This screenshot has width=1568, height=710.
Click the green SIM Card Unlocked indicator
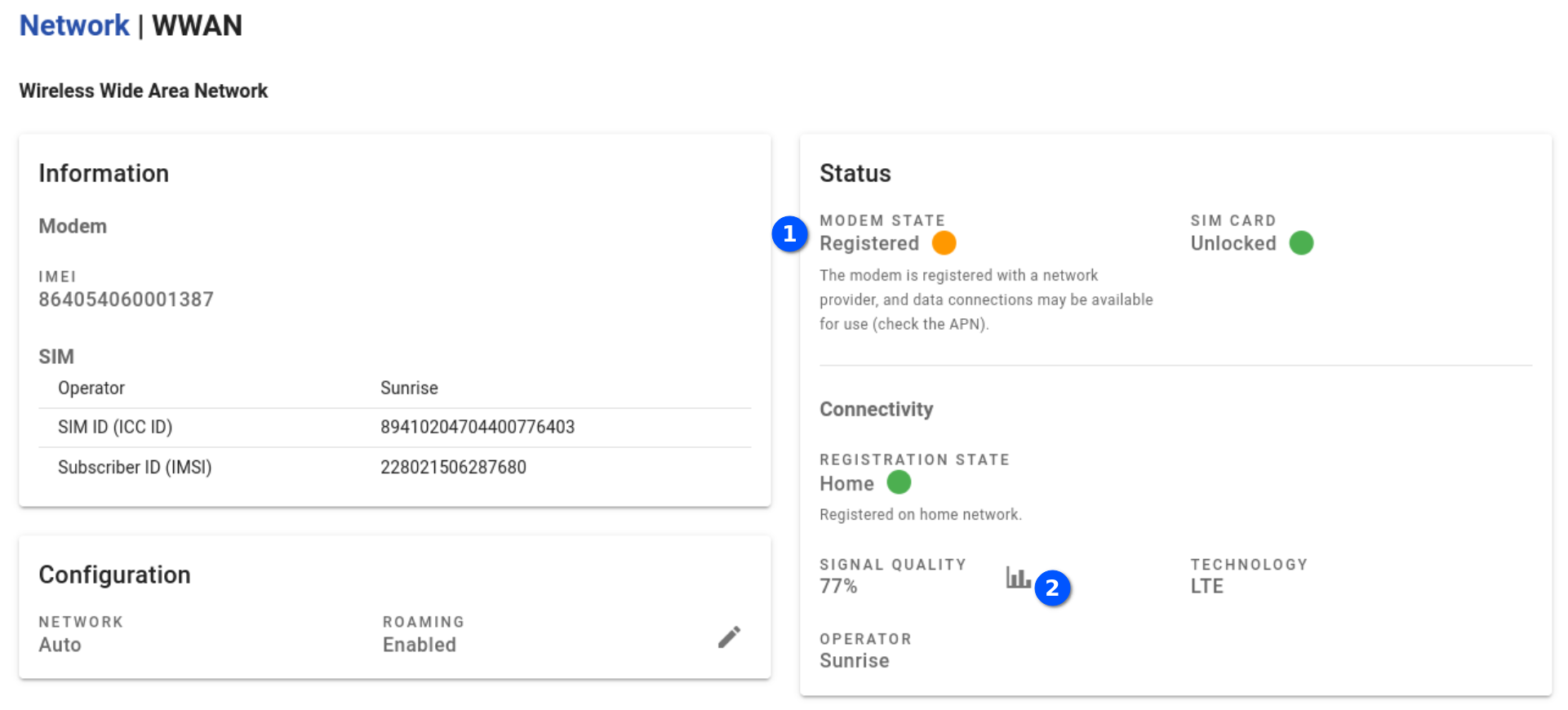(x=1300, y=243)
